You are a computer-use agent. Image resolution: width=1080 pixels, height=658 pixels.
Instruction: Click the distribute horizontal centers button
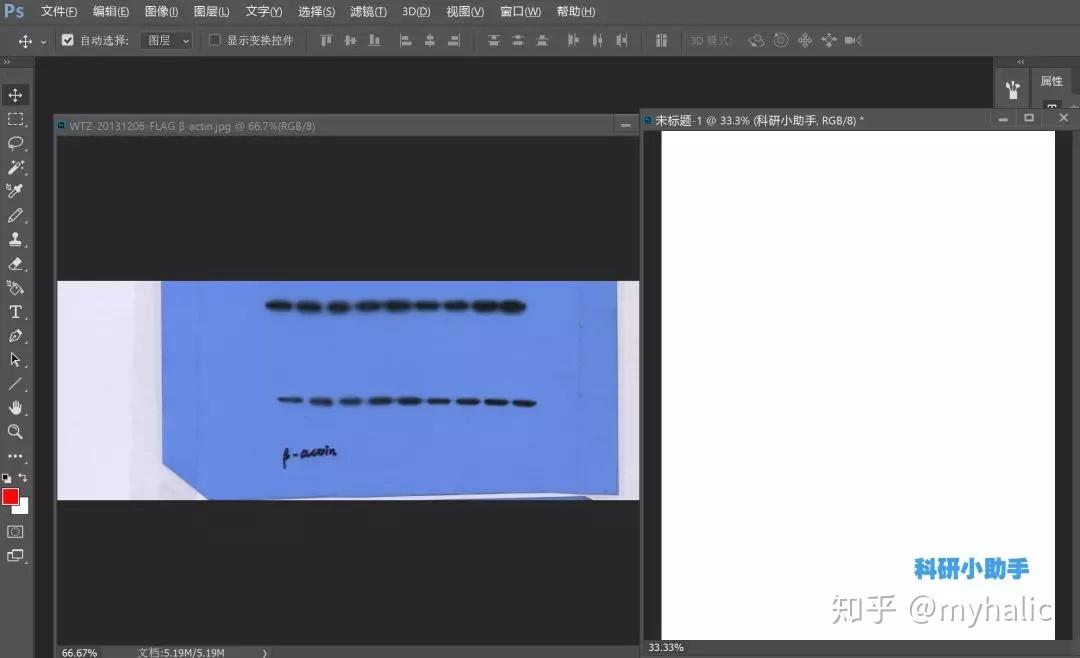595,40
